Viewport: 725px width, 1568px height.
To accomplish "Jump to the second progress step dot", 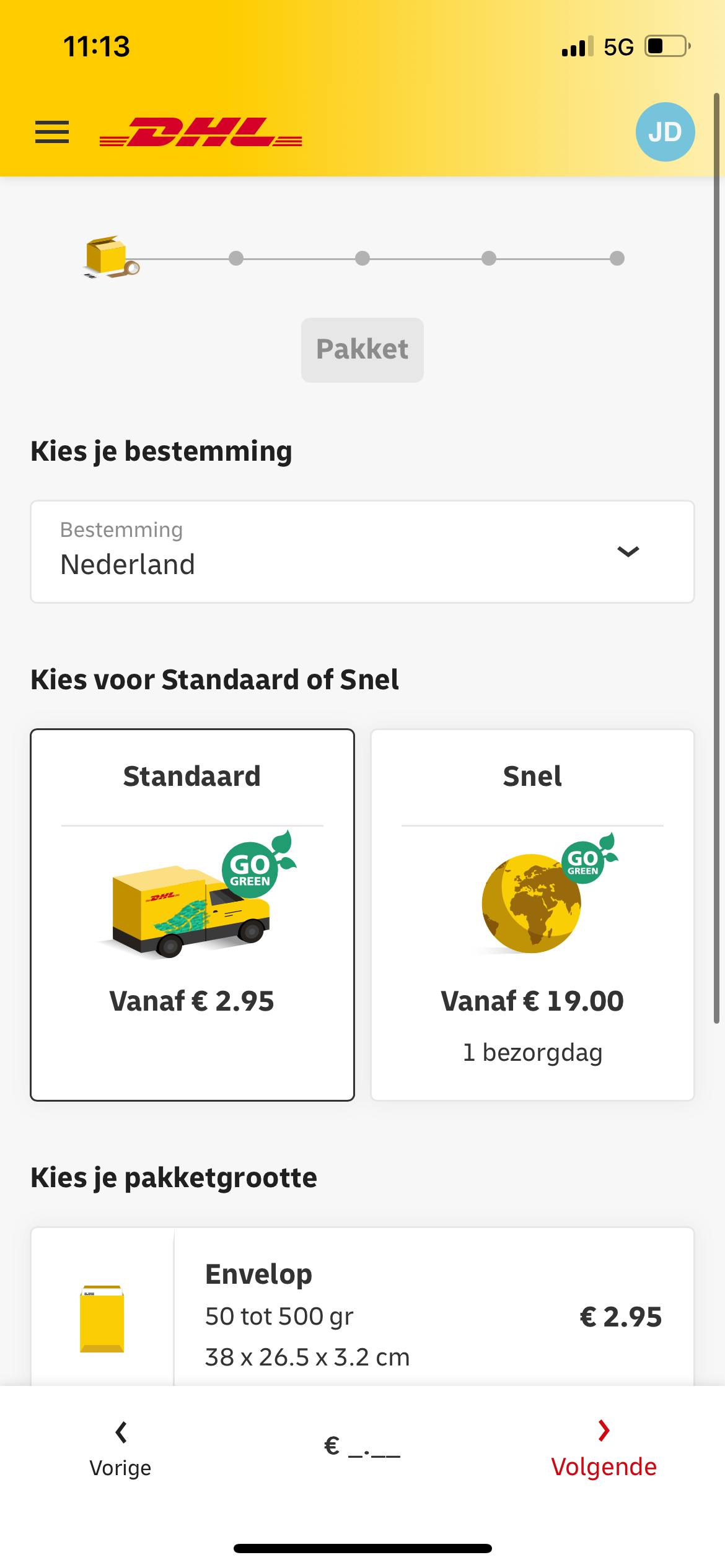I will 236,258.
